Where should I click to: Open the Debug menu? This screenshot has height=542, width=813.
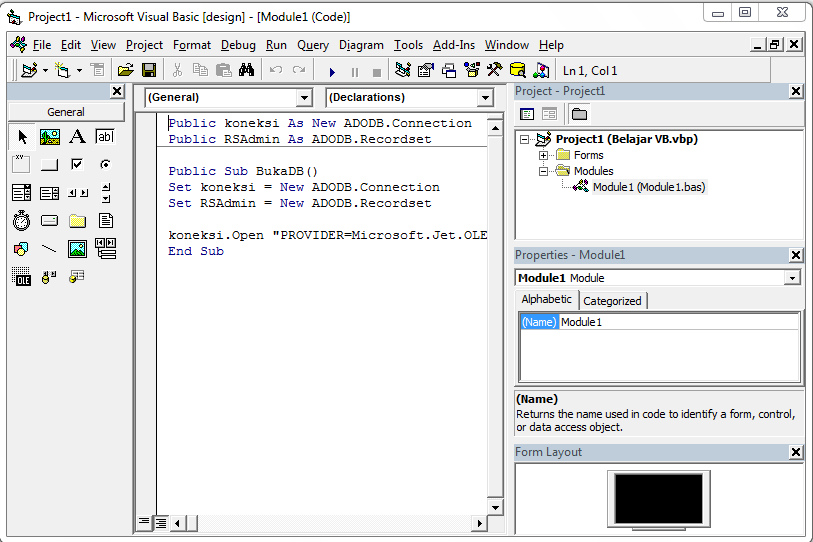pos(238,45)
